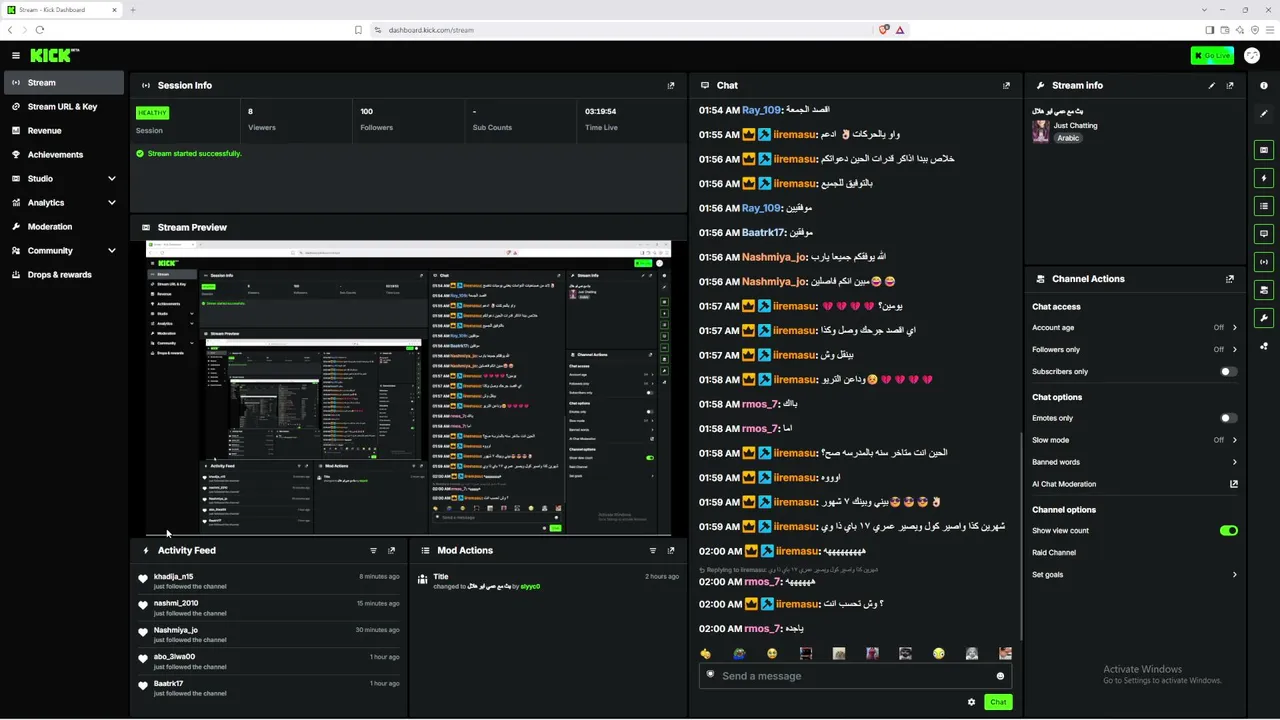
Task: Click the 03:19:54 Time Live value
Action: (x=600, y=112)
